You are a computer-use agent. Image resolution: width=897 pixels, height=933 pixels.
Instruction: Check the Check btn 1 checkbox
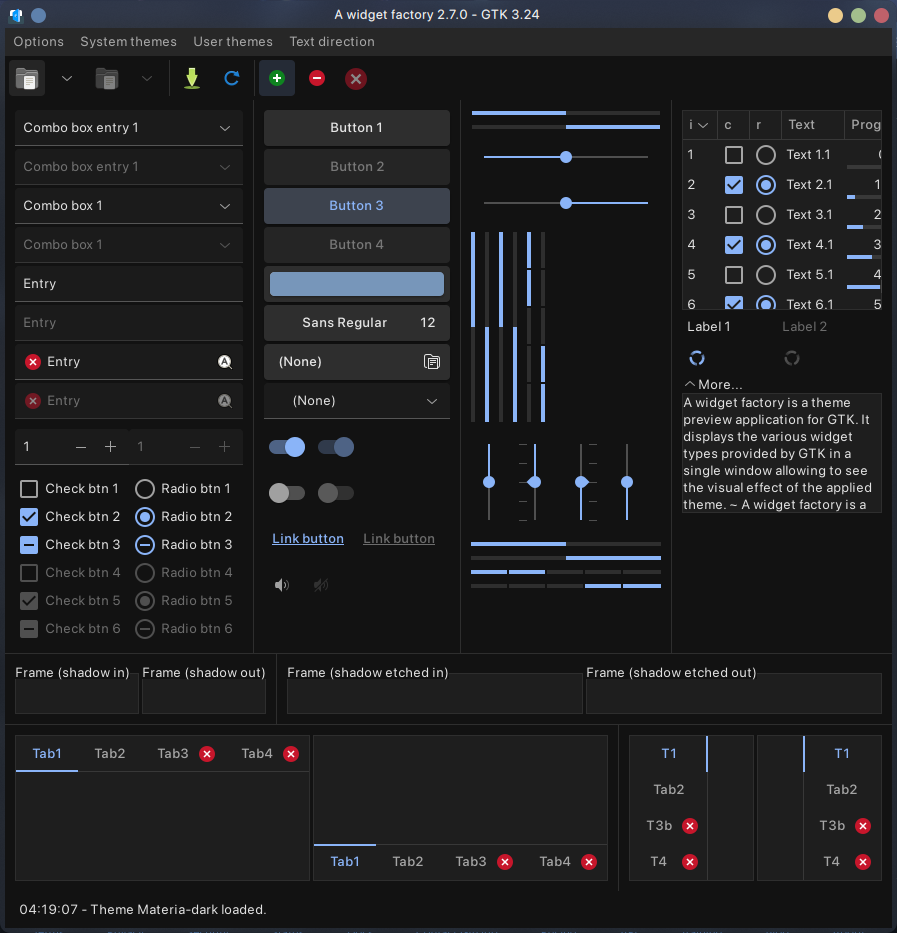29,488
